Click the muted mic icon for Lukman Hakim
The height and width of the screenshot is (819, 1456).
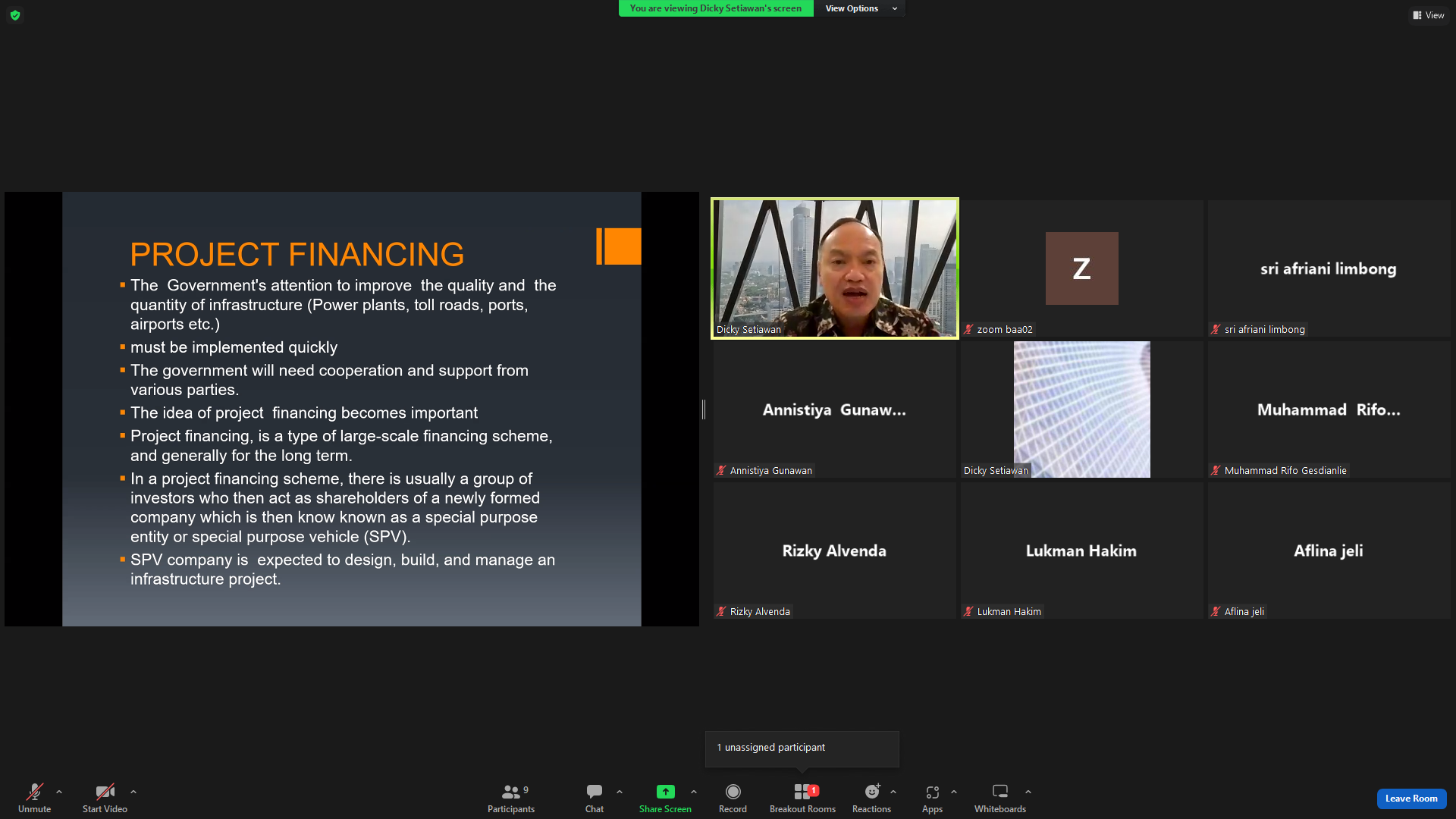(x=968, y=611)
